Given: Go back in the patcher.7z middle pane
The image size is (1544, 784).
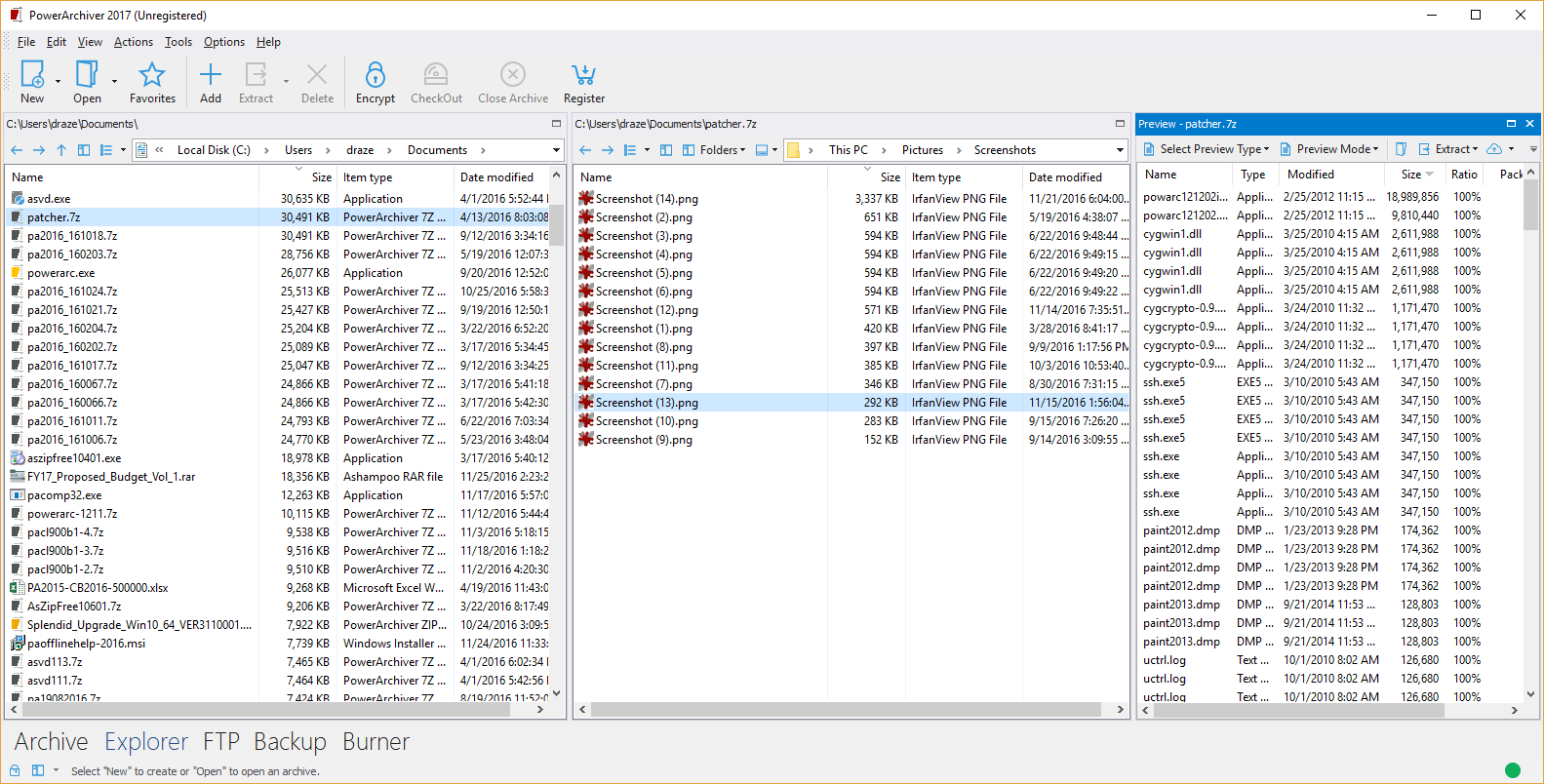Looking at the screenshot, I should (x=585, y=150).
